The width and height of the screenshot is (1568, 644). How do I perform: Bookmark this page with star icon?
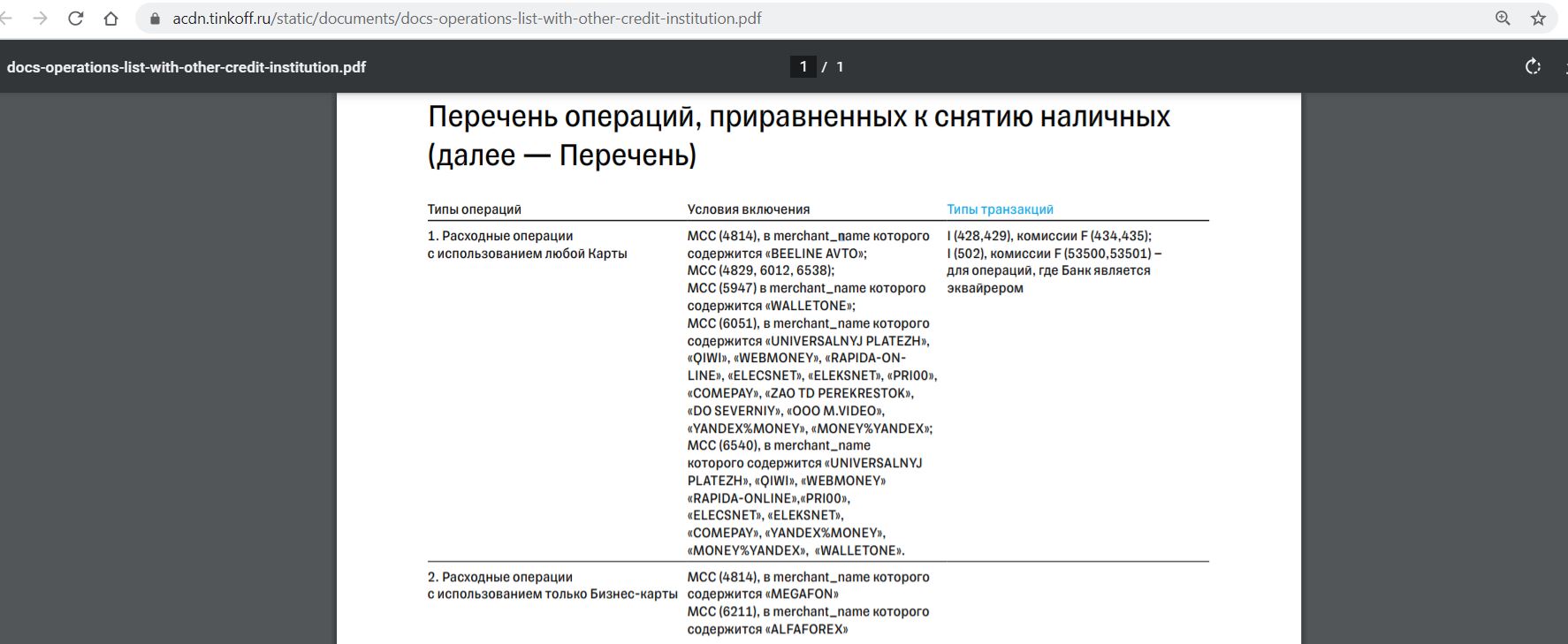pos(1538,18)
